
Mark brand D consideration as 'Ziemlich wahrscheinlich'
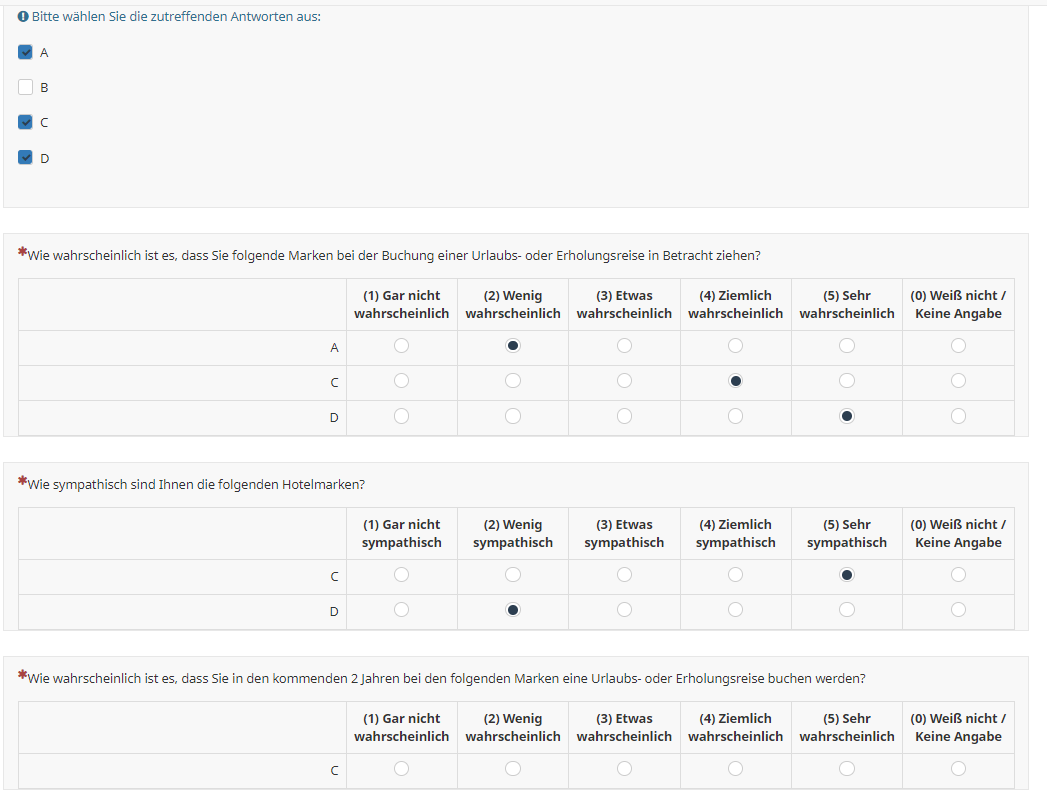pos(736,416)
